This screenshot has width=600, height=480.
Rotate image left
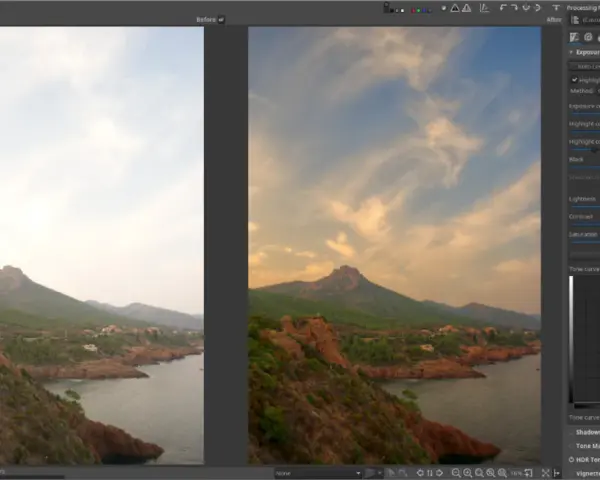point(504,8)
